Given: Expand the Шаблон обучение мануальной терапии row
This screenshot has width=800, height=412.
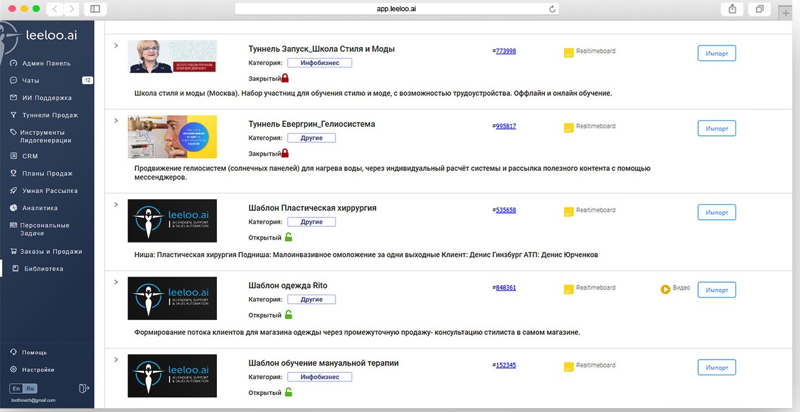Looking at the screenshot, I should 117,359.
